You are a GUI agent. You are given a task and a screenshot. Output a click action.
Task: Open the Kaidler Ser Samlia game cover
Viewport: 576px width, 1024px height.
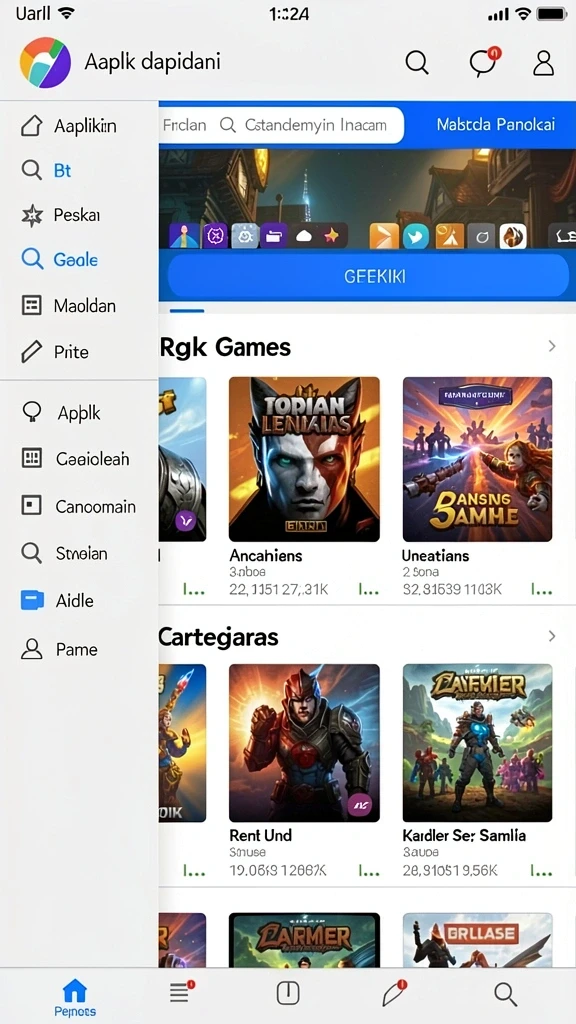coord(477,743)
